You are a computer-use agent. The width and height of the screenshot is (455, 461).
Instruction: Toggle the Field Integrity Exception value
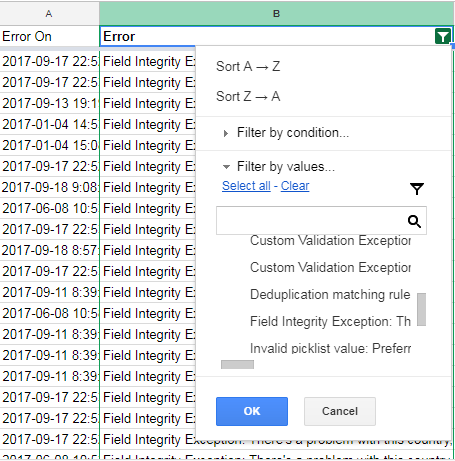tap(330, 321)
